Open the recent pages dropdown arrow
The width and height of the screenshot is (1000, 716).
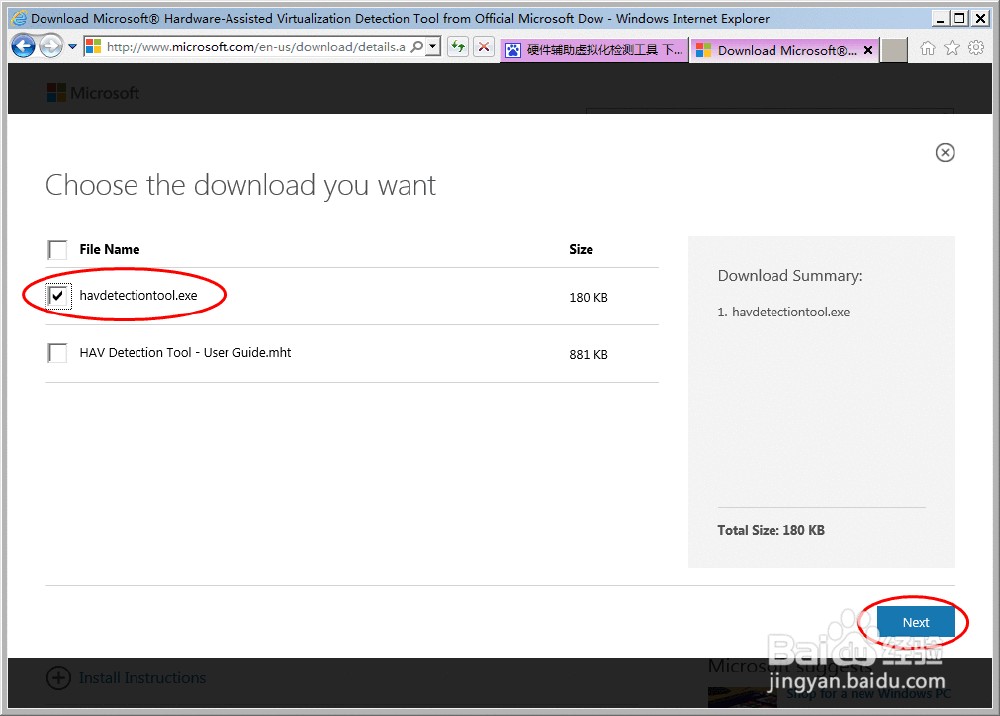coord(72,47)
